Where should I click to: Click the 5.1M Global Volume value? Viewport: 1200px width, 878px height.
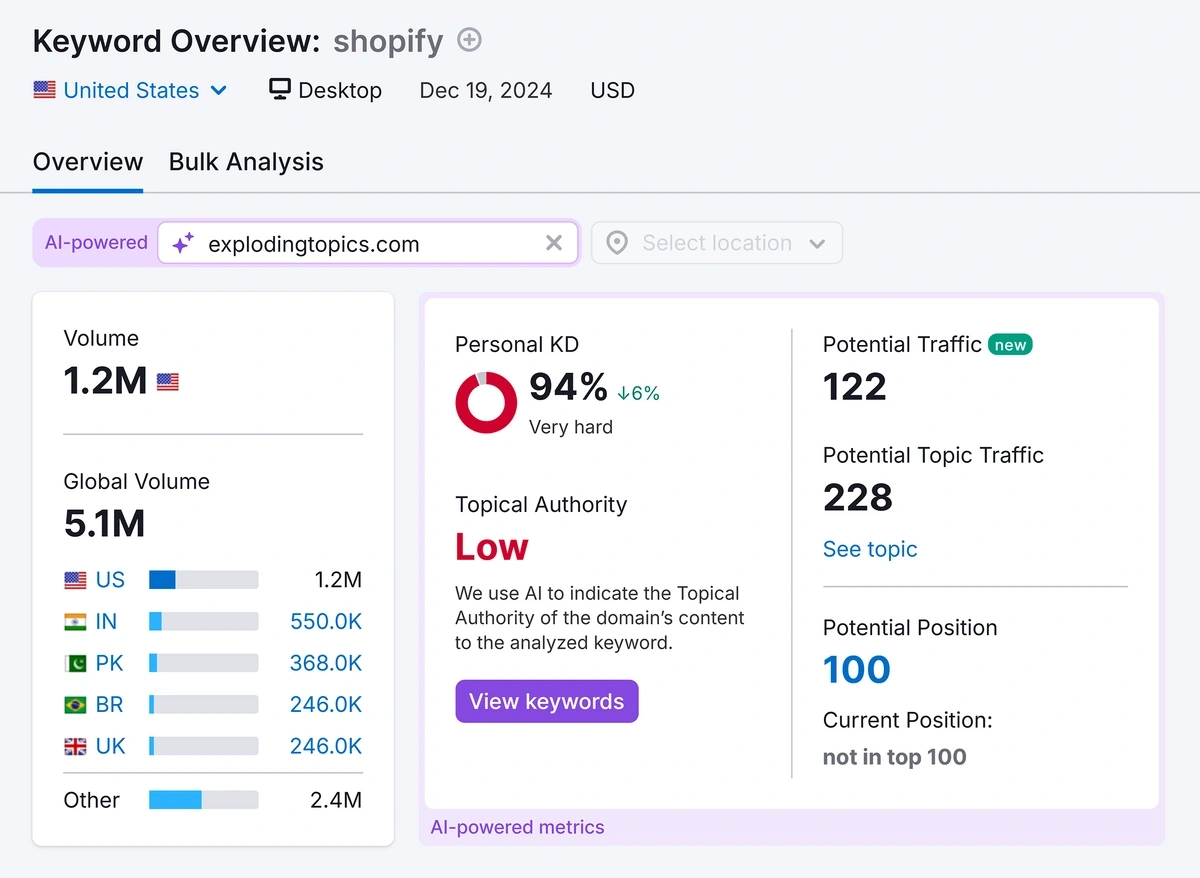pos(104,523)
